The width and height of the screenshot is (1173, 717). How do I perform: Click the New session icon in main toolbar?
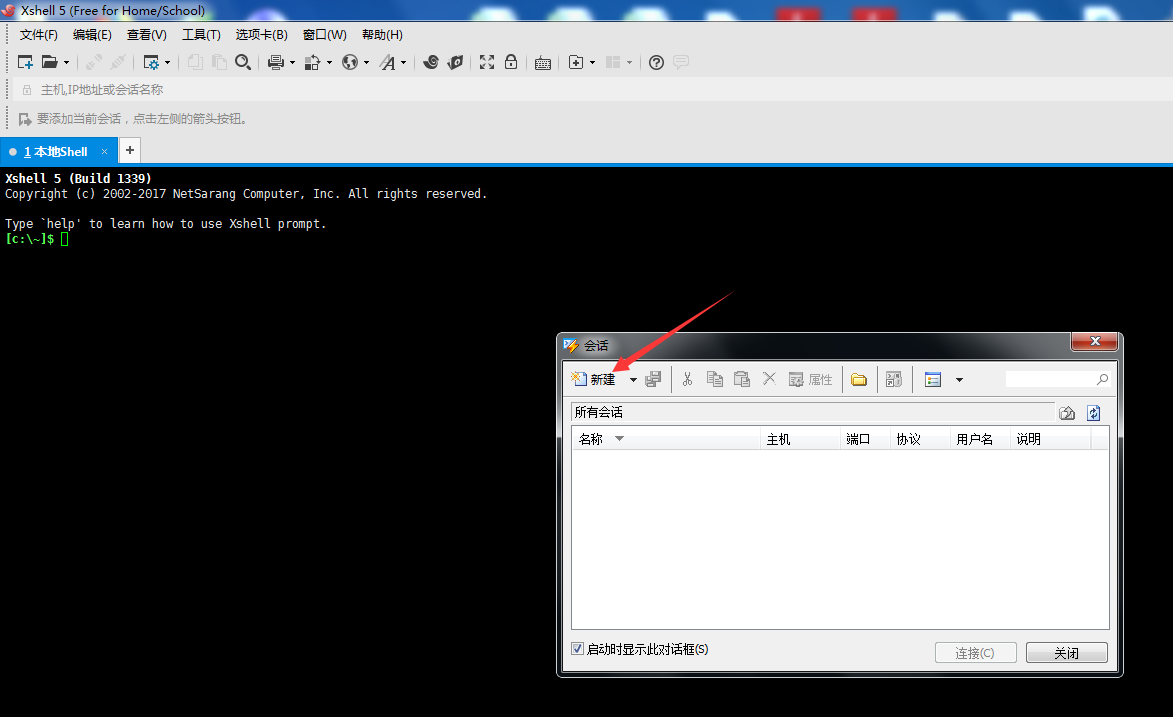(25, 62)
